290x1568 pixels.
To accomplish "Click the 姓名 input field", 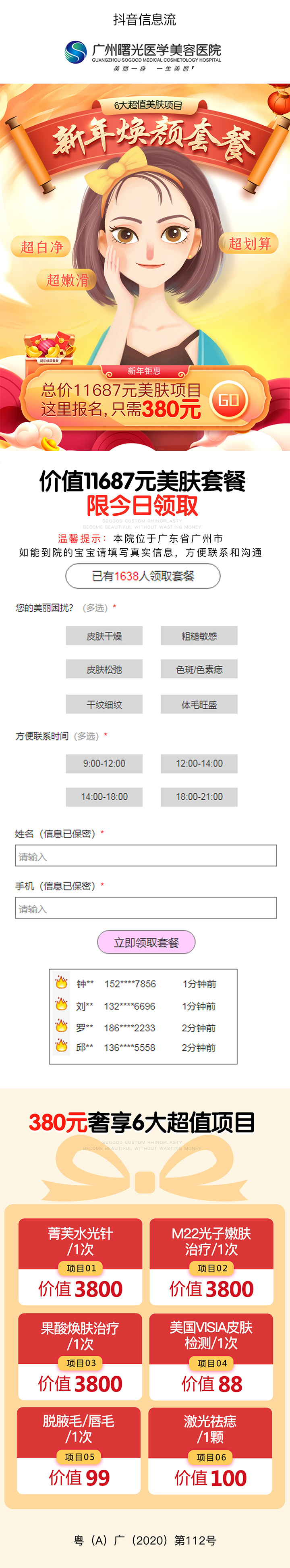I will pos(146,856).
